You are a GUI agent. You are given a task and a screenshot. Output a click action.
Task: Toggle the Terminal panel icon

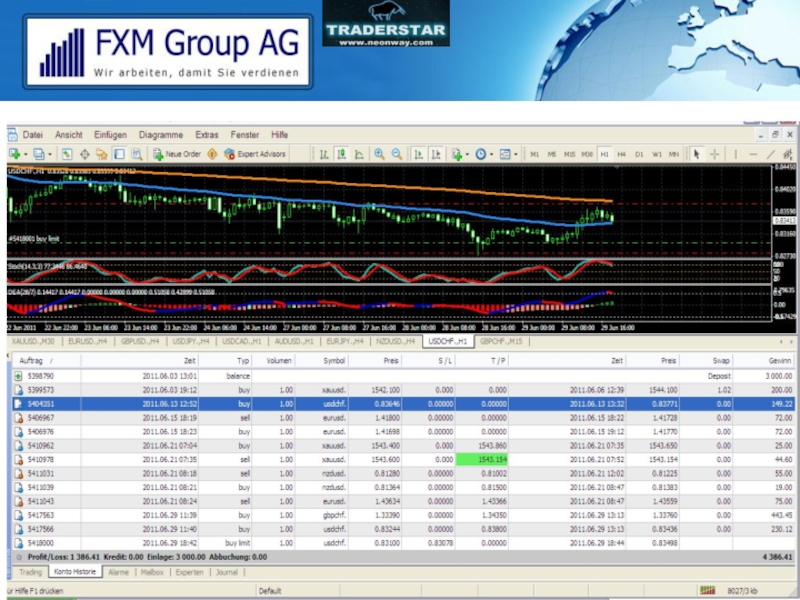point(119,154)
